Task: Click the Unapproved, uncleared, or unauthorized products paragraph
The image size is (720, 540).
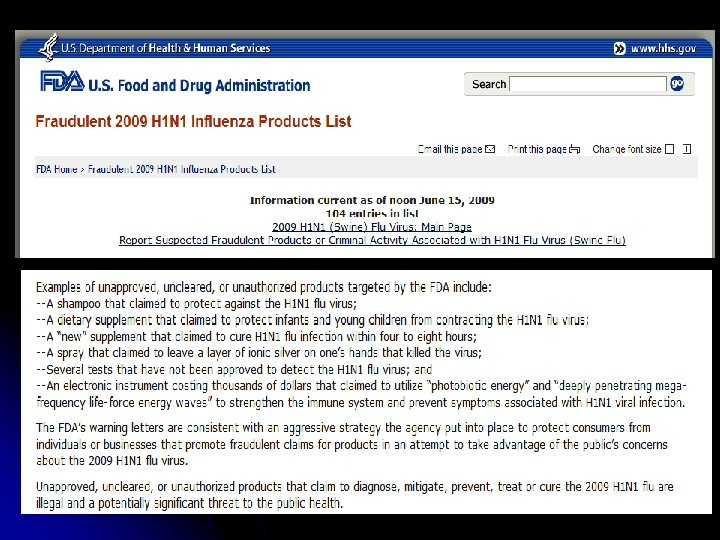Action: tap(354, 495)
